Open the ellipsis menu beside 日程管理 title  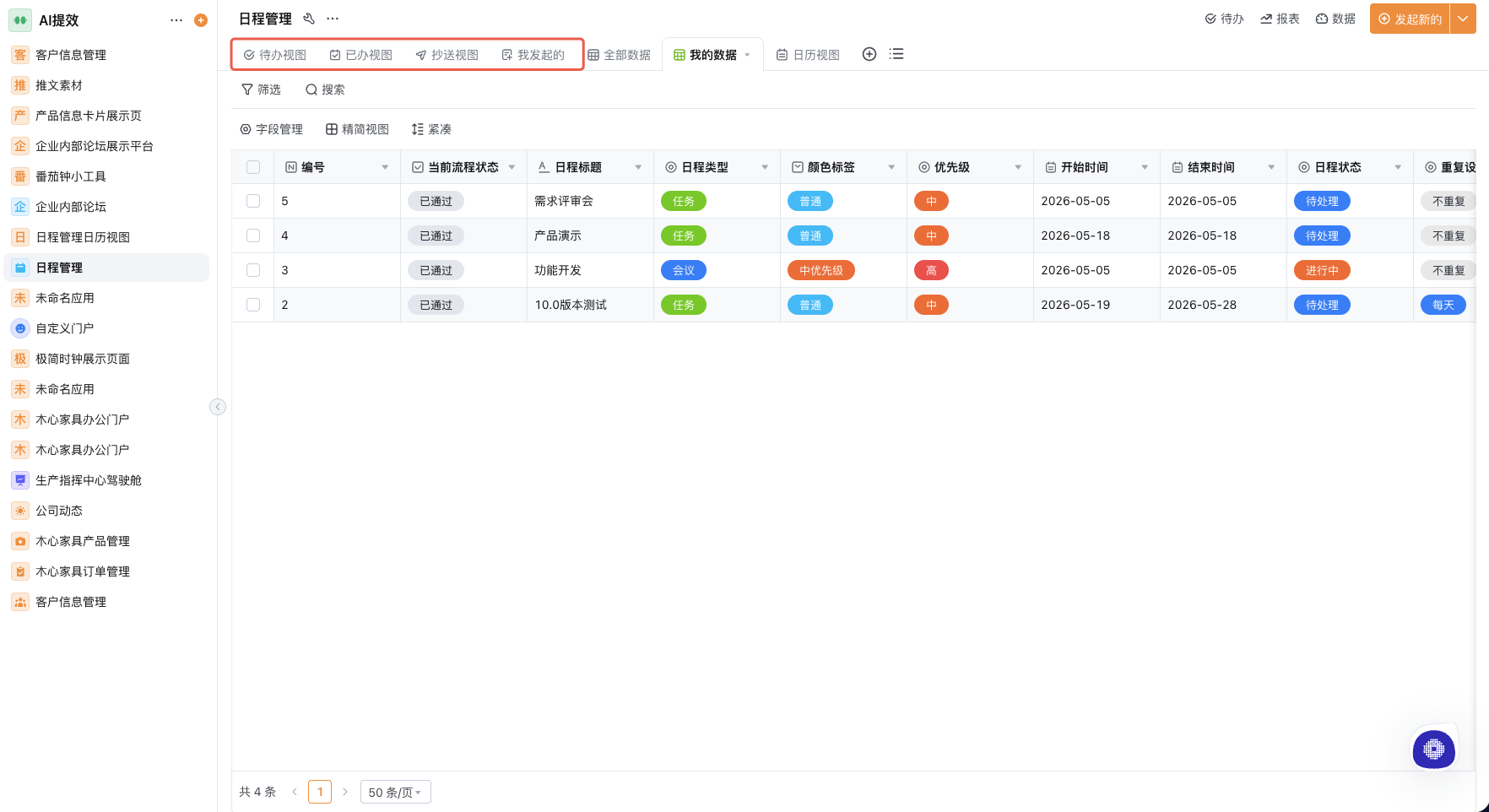(333, 19)
